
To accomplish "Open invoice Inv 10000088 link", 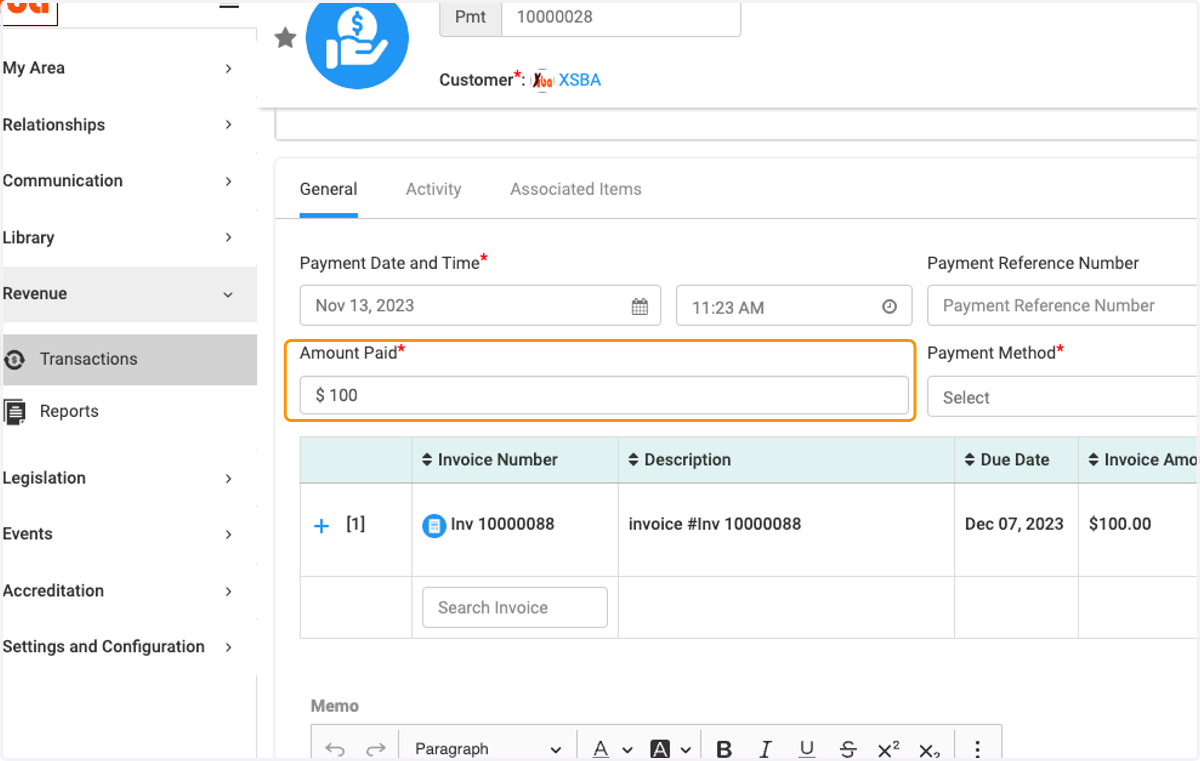I will pos(502,524).
